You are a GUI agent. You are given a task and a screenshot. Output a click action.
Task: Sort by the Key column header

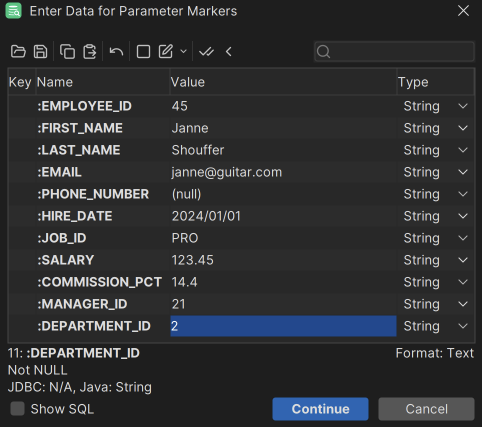tap(21, 82)
